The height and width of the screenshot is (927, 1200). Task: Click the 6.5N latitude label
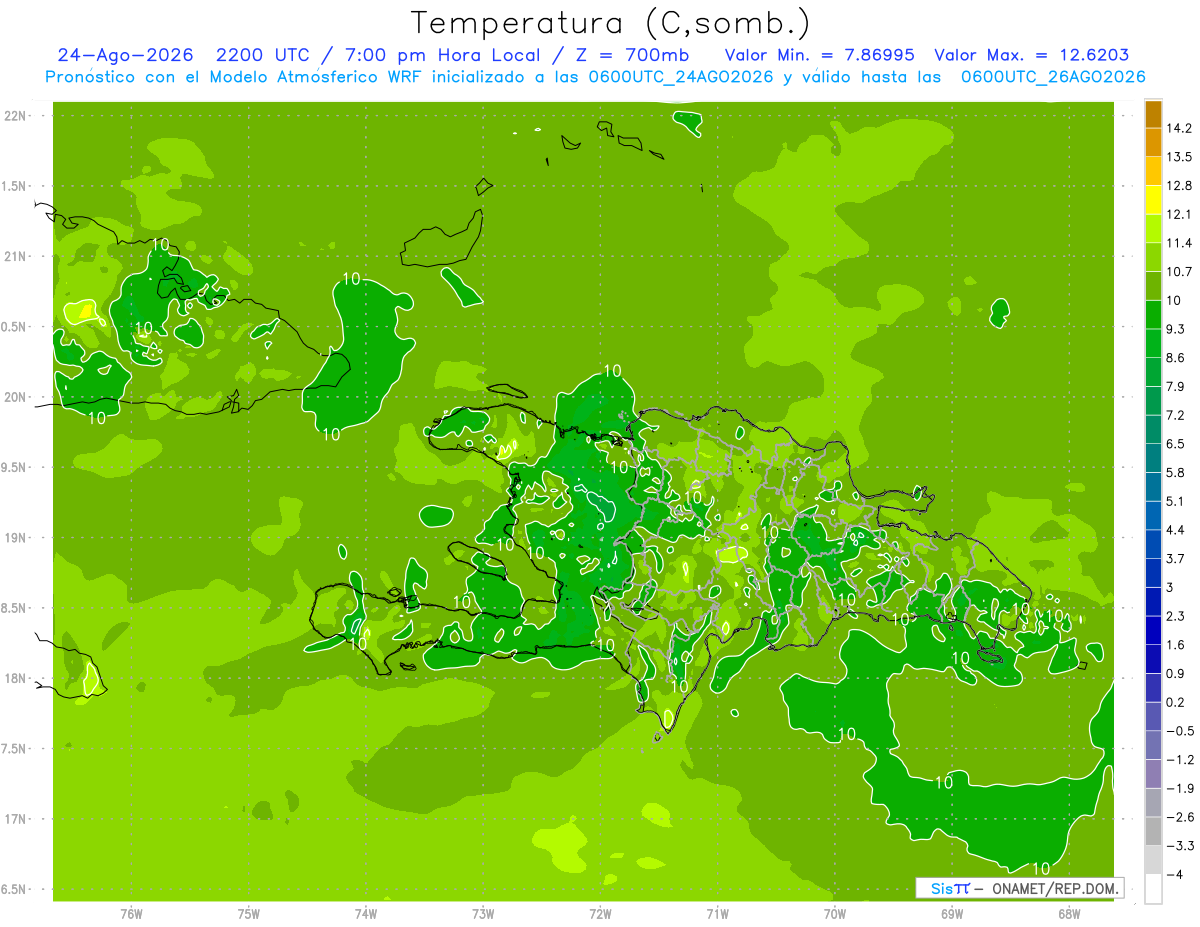(x=14, y=889)
